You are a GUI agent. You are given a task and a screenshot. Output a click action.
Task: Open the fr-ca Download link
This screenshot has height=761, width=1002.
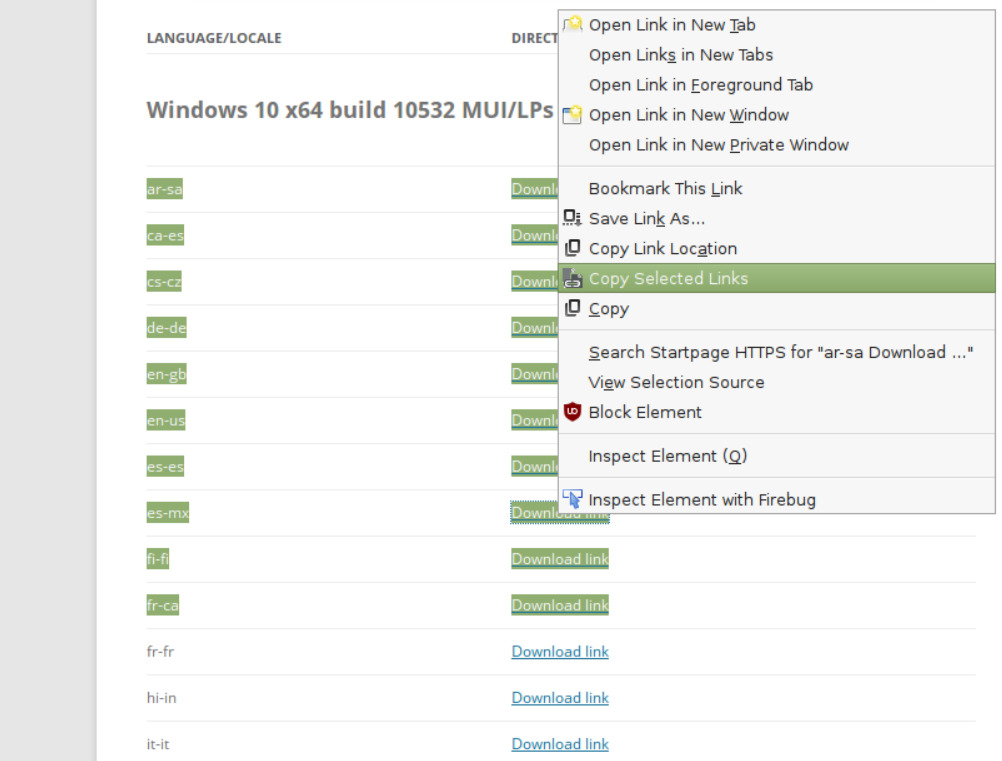tap(560, 605)
